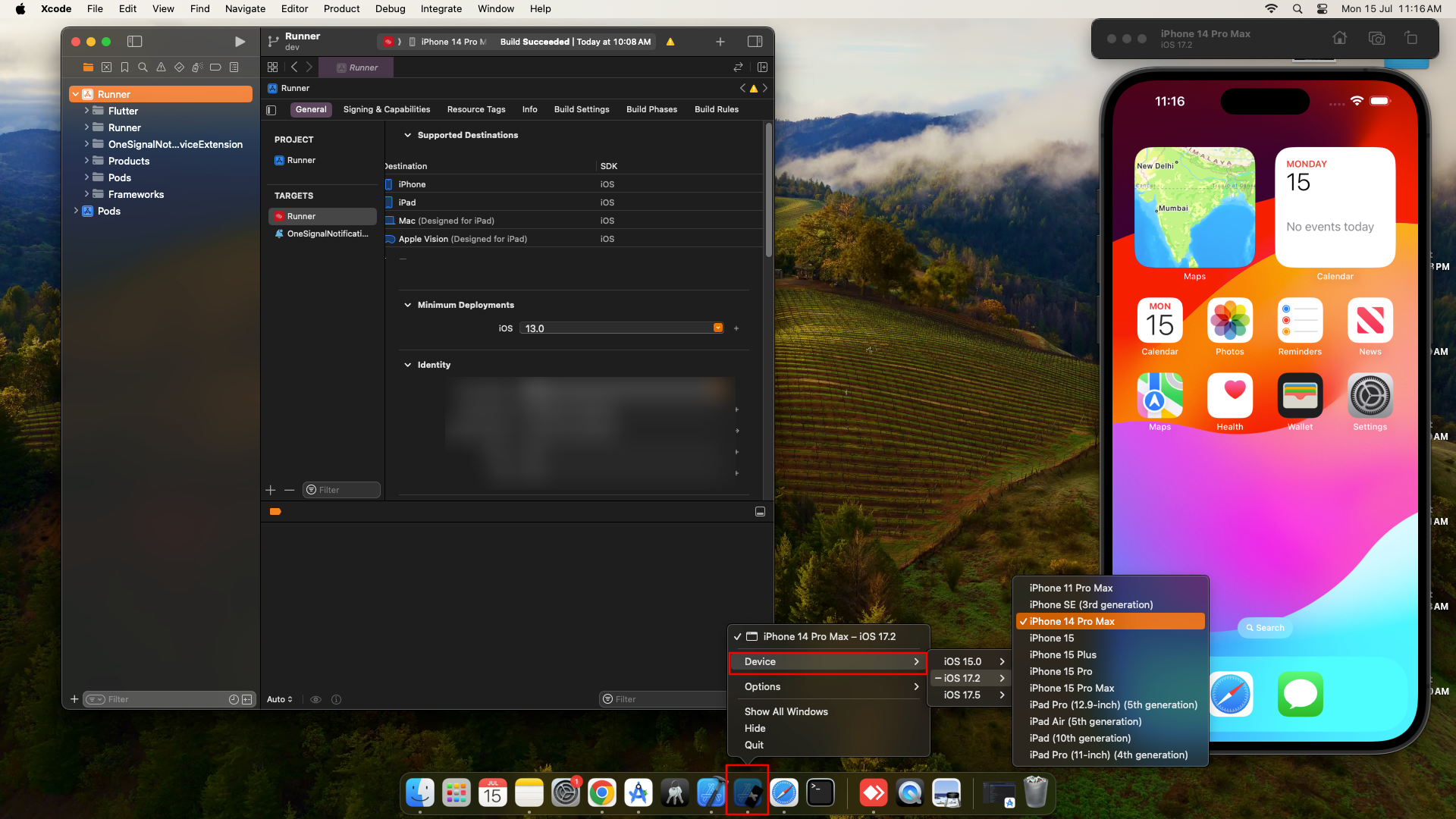1456x819 pixels.
Task: Expand the Flutter folder
Action: pos(86,111)
